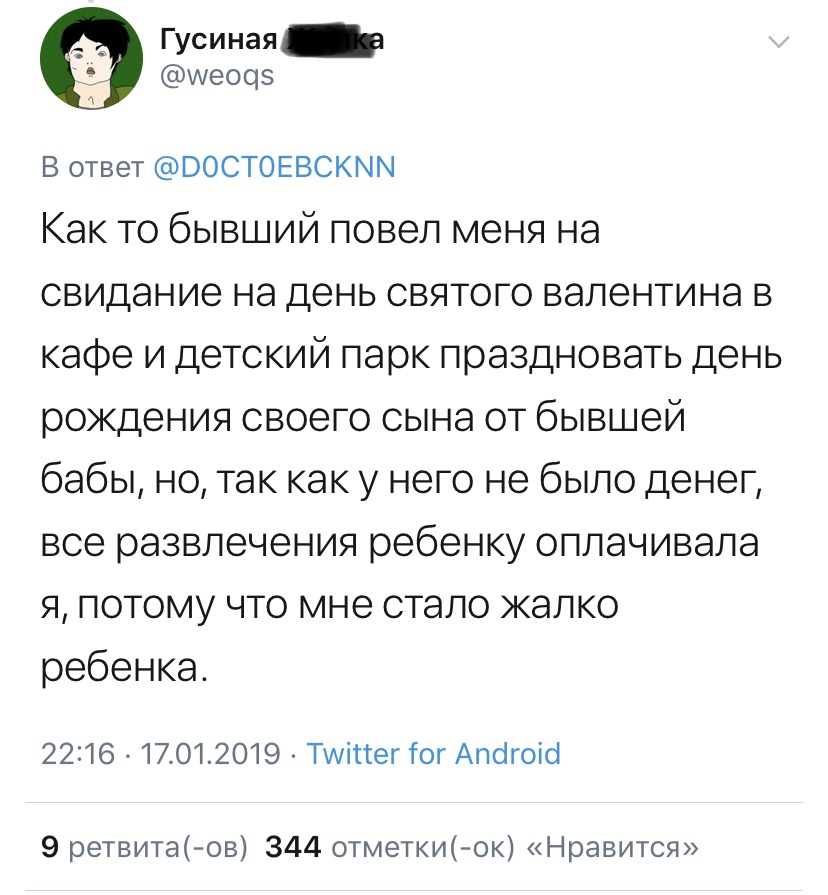The height and width of the screenshot is (895, 828).
Task: Show the 9 retweets list
Action: pyautogui.click(x=144, y=847)
